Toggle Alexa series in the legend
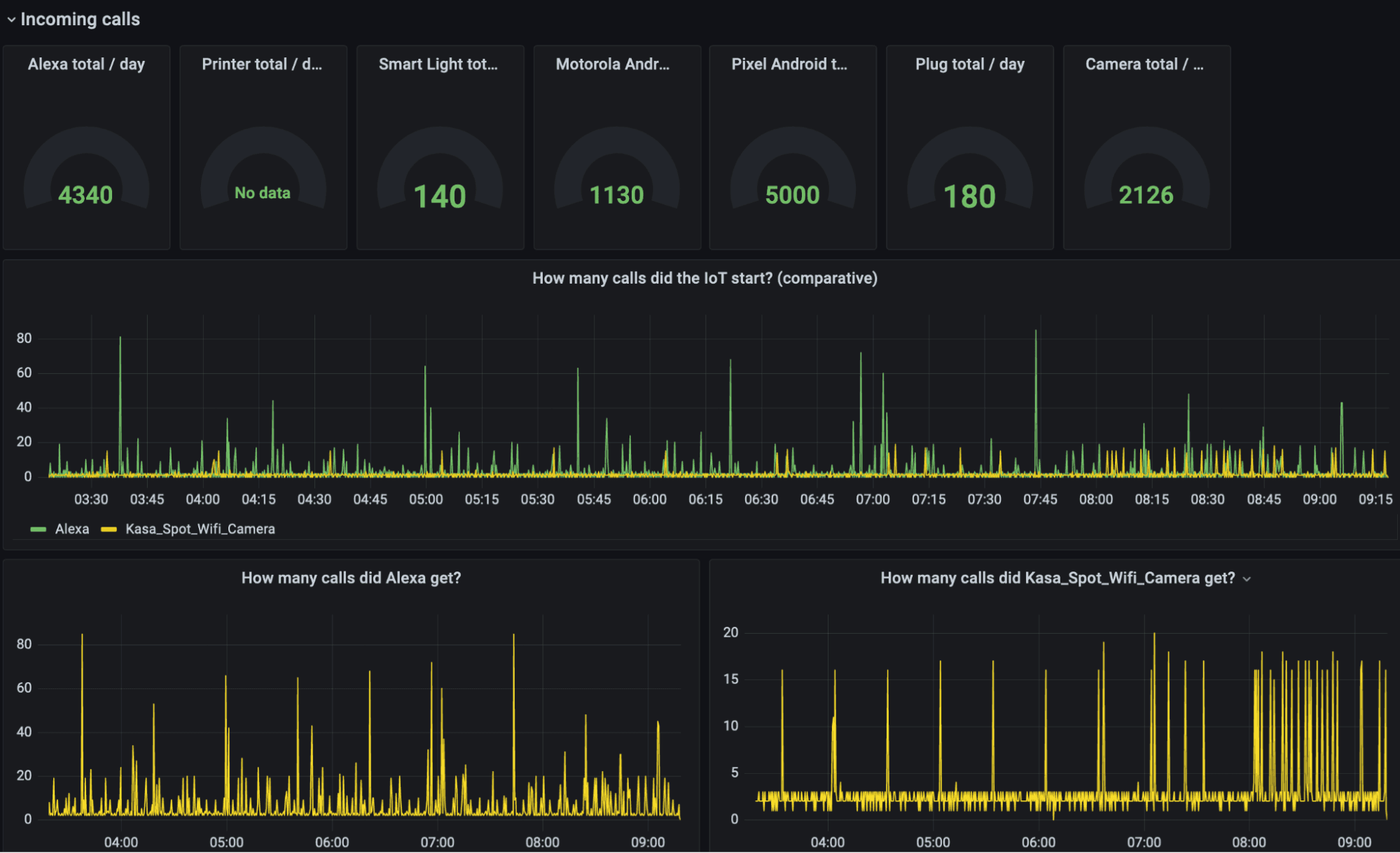1400x853 pixels. (72, 529)
